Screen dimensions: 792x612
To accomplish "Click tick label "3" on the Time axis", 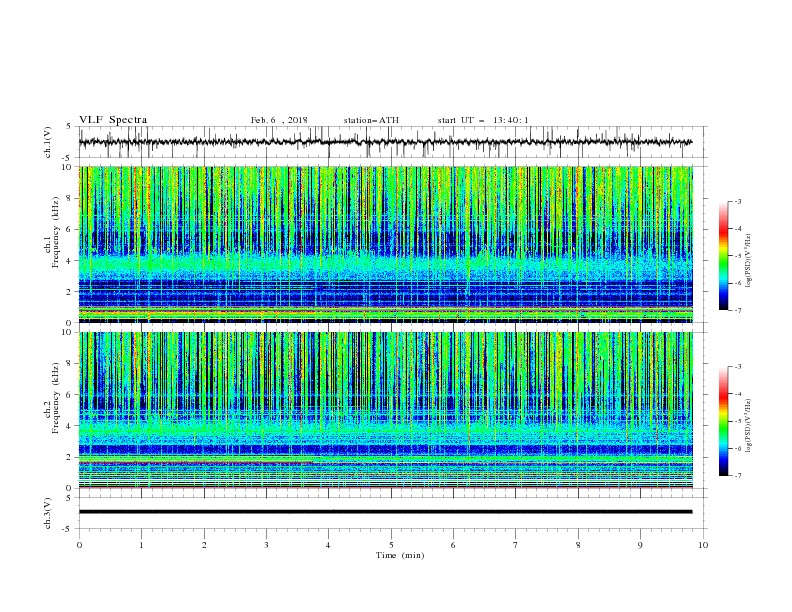I will tap(266, 545).
